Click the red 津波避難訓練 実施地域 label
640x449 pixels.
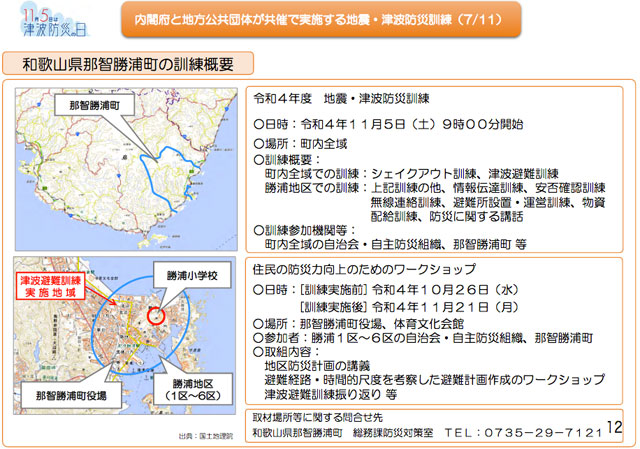point(51,286)
